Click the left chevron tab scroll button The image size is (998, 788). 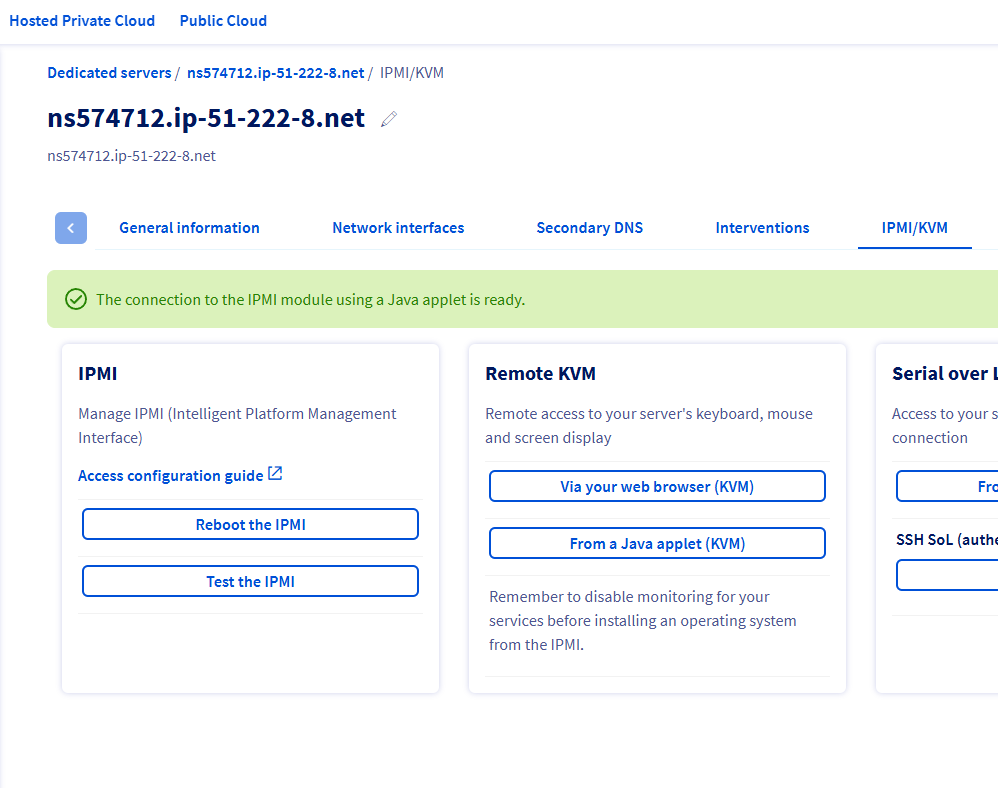(71, 228)
